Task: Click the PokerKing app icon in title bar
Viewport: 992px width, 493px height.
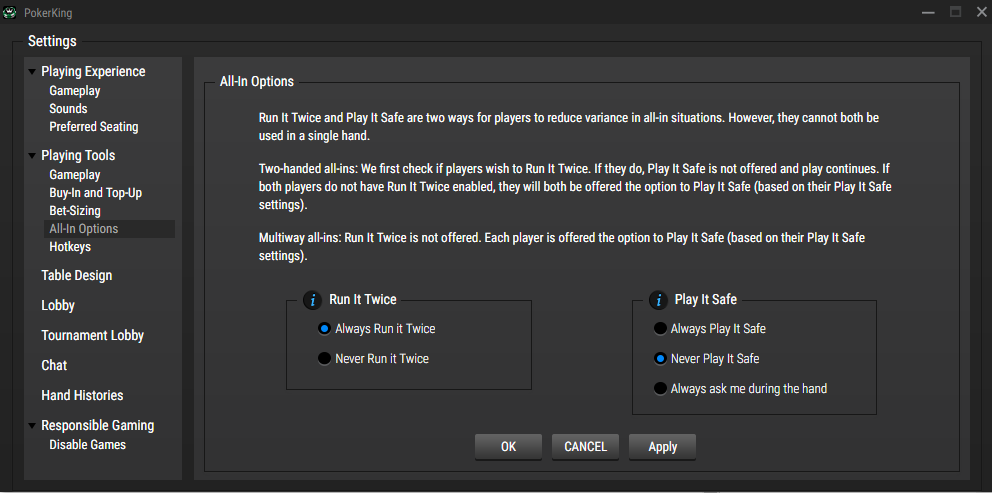Action: click(10, 12)
